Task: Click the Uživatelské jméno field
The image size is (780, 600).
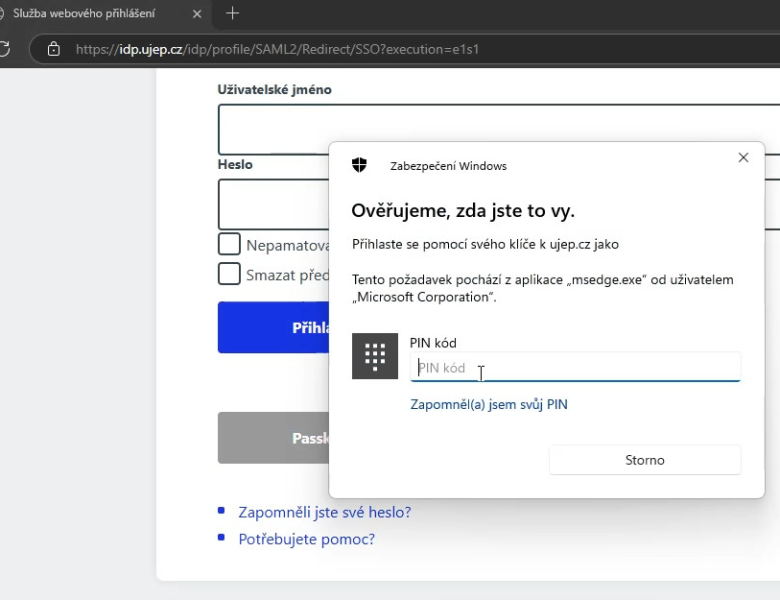Action: (272, 129)
